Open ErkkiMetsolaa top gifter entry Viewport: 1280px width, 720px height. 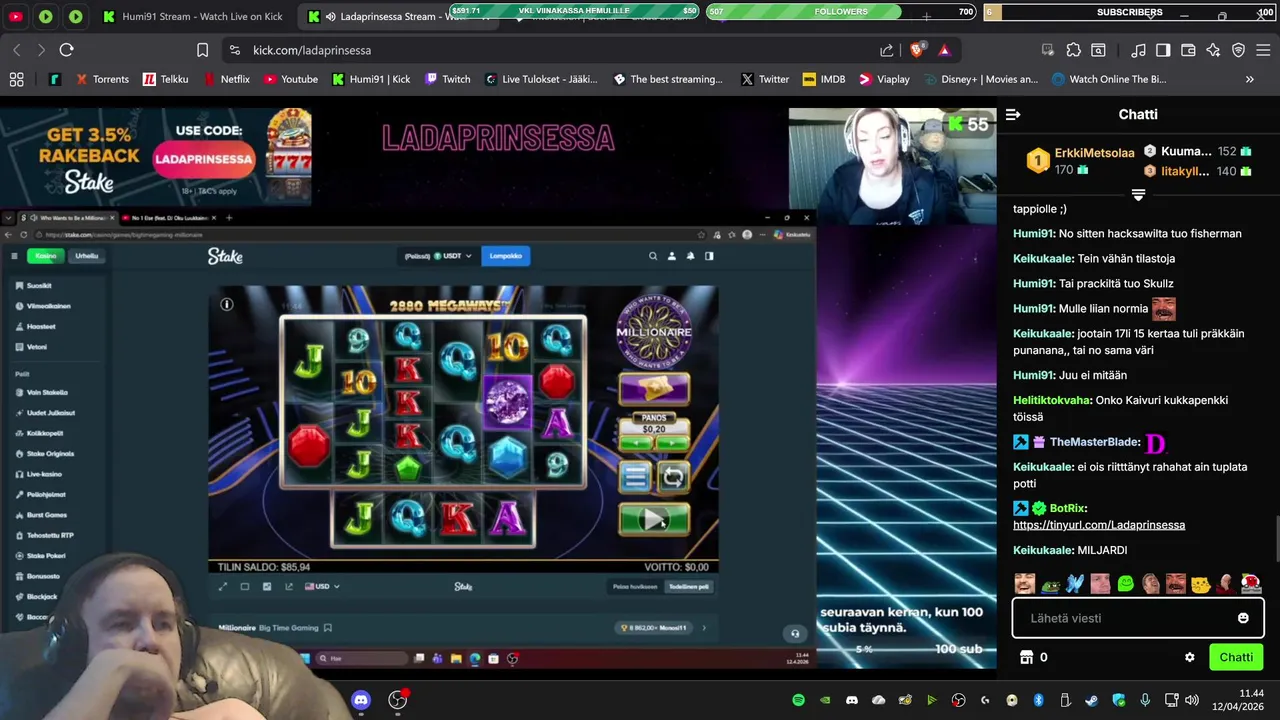[x=1082, y=161]
